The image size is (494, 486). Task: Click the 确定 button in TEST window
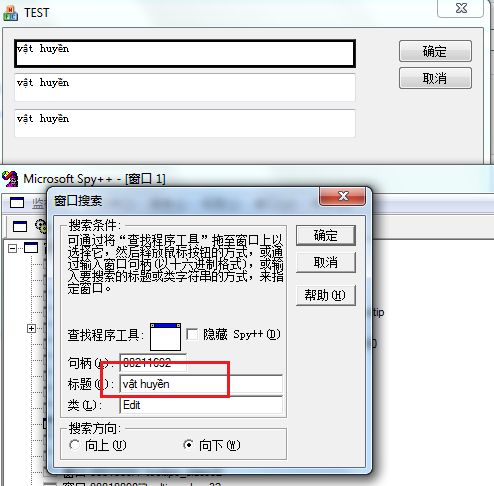pos(435,51)
